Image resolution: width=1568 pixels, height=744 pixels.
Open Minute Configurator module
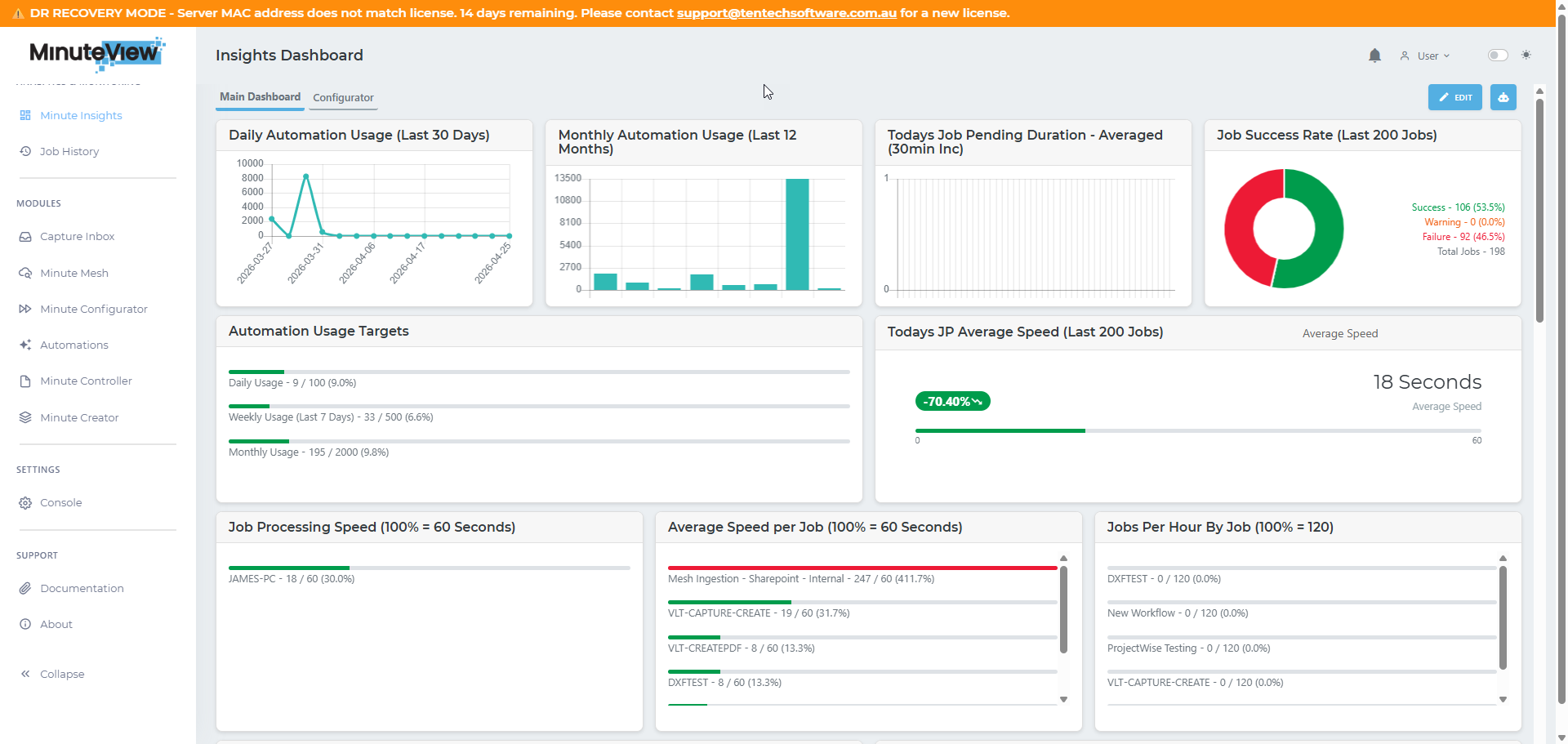coord(93,309)
